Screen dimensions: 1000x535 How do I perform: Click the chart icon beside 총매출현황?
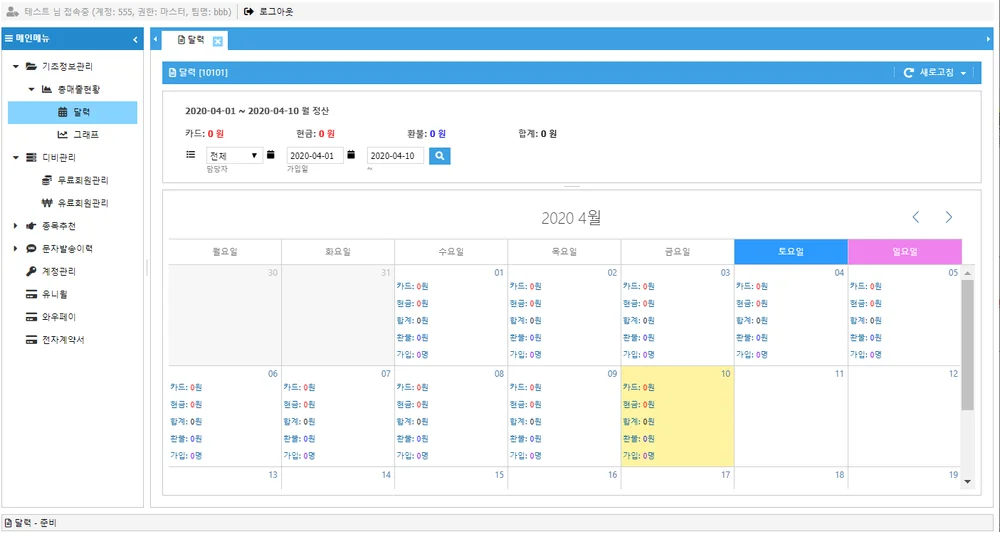47,89
